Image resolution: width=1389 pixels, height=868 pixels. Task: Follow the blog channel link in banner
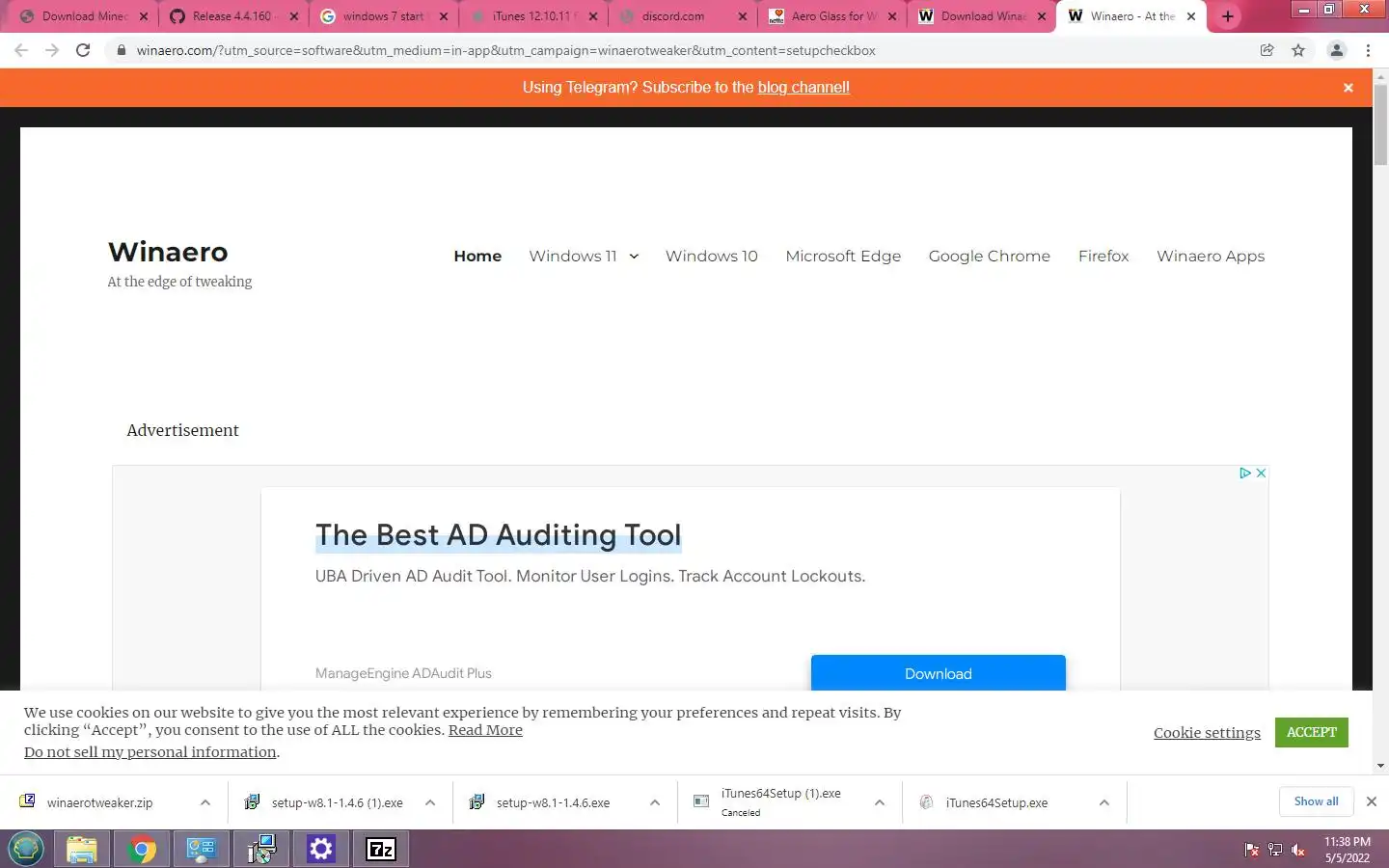[x=803, y=88]
